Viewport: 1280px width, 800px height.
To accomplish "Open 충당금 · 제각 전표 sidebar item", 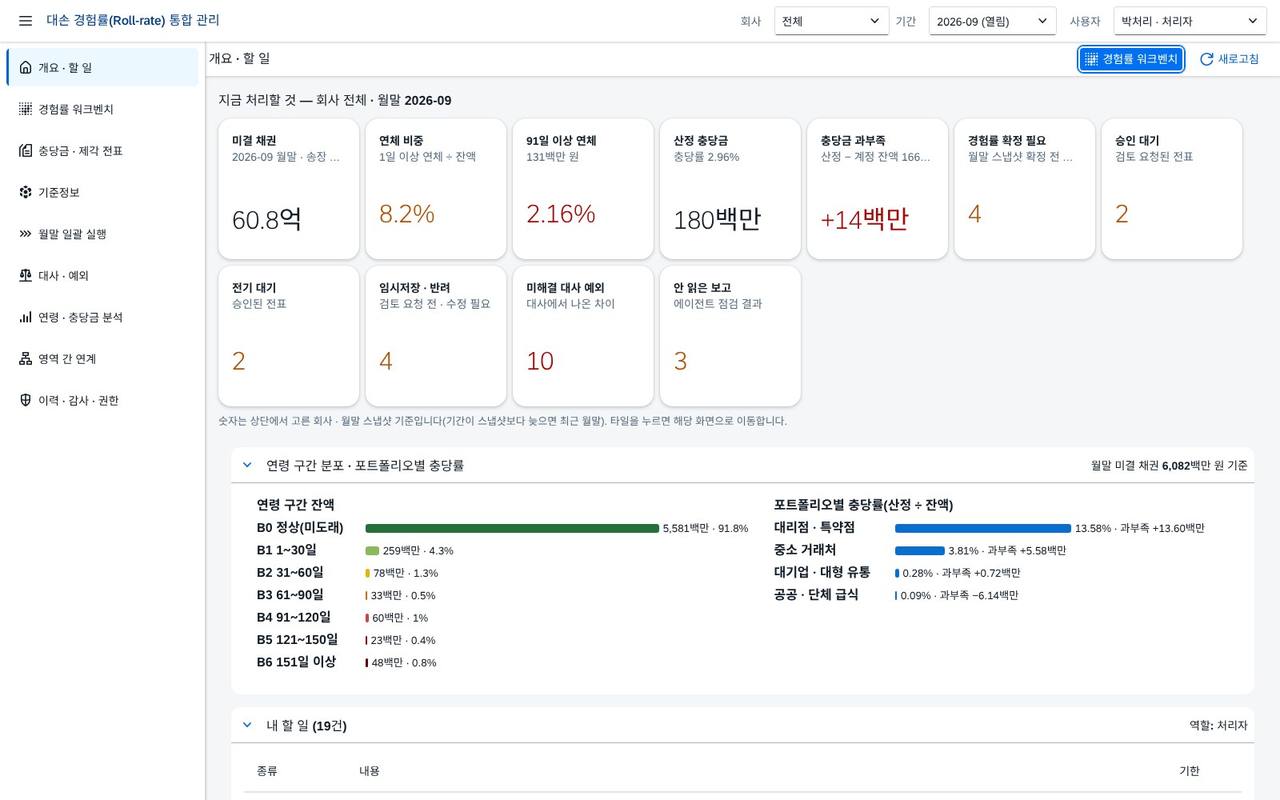I will click(x=102, y=151).
